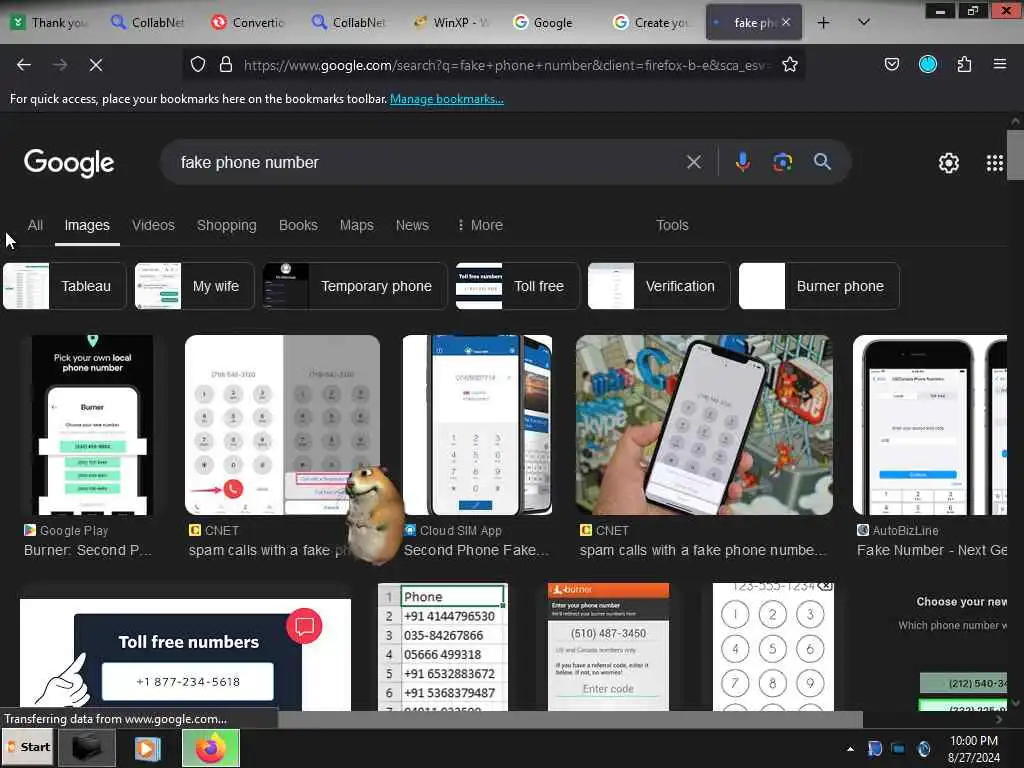This screenshot has height=768, width=1024.
Task: Open the black window taskbar icon
Action: coord(86,748)
